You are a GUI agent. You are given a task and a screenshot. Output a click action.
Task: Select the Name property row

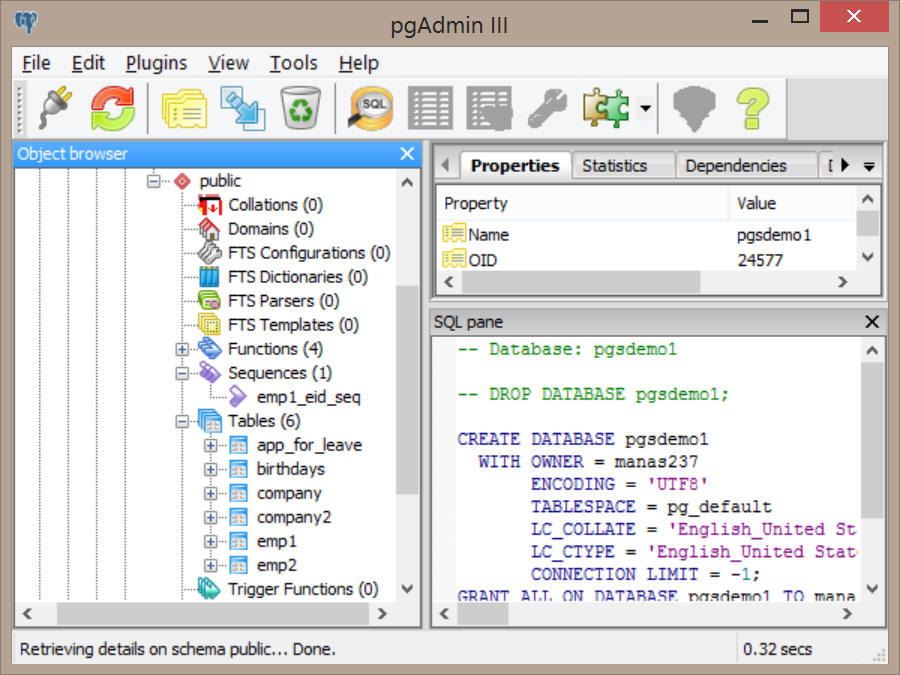click(x=647, y=235)
